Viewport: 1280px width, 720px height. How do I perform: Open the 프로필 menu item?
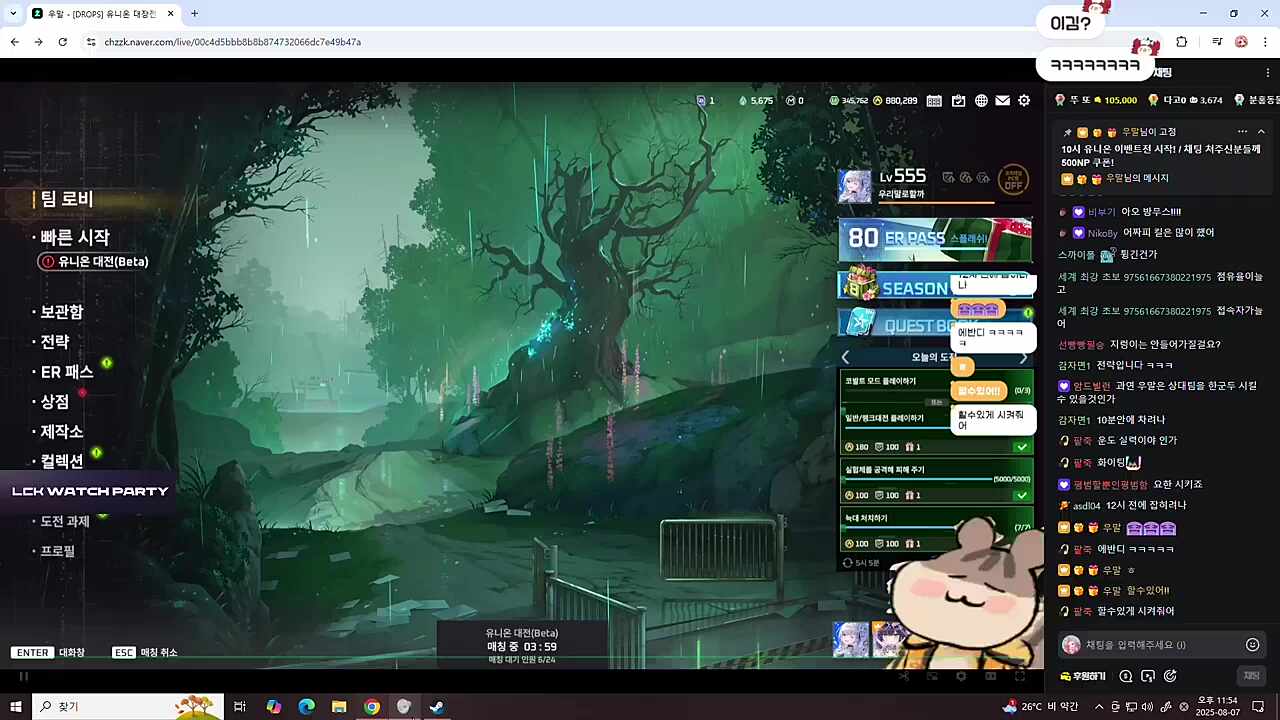pos(58,551)
